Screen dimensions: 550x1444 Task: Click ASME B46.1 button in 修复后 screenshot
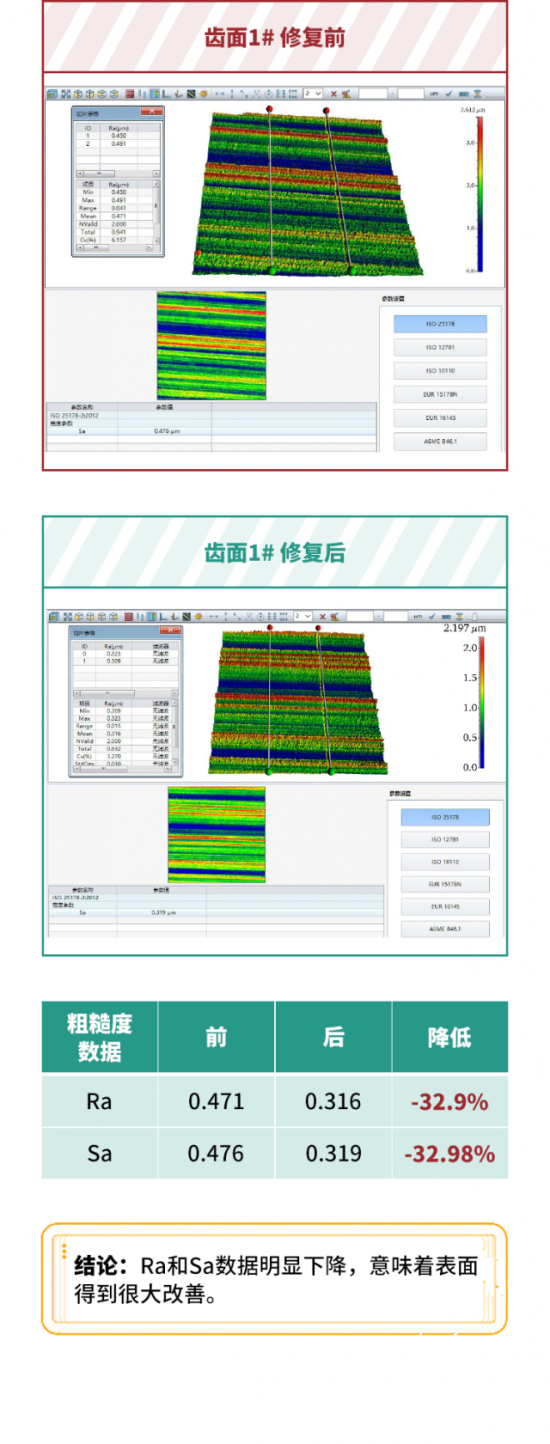click(x=445, y=929)
